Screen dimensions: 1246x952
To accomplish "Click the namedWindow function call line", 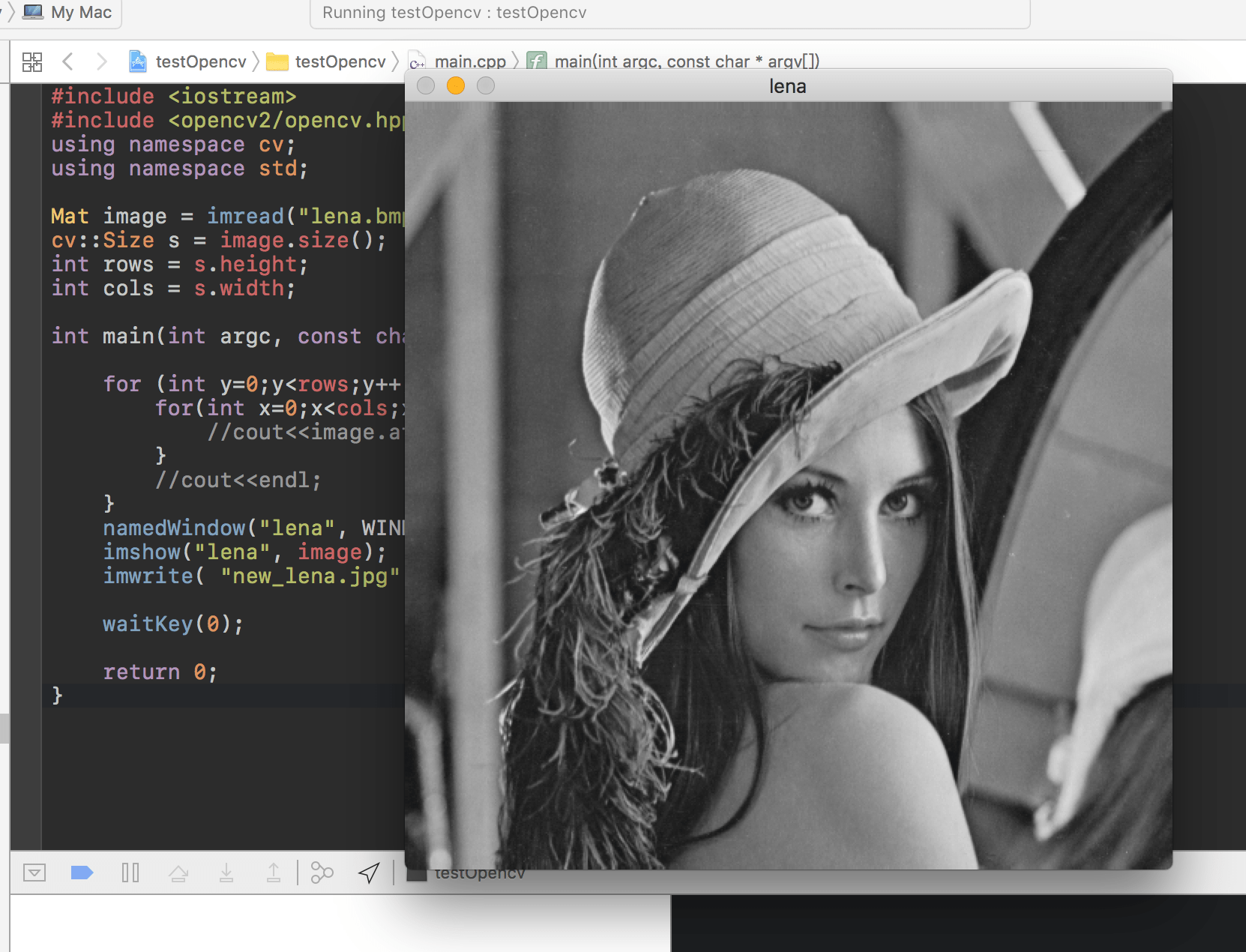I will pos(253,528).
